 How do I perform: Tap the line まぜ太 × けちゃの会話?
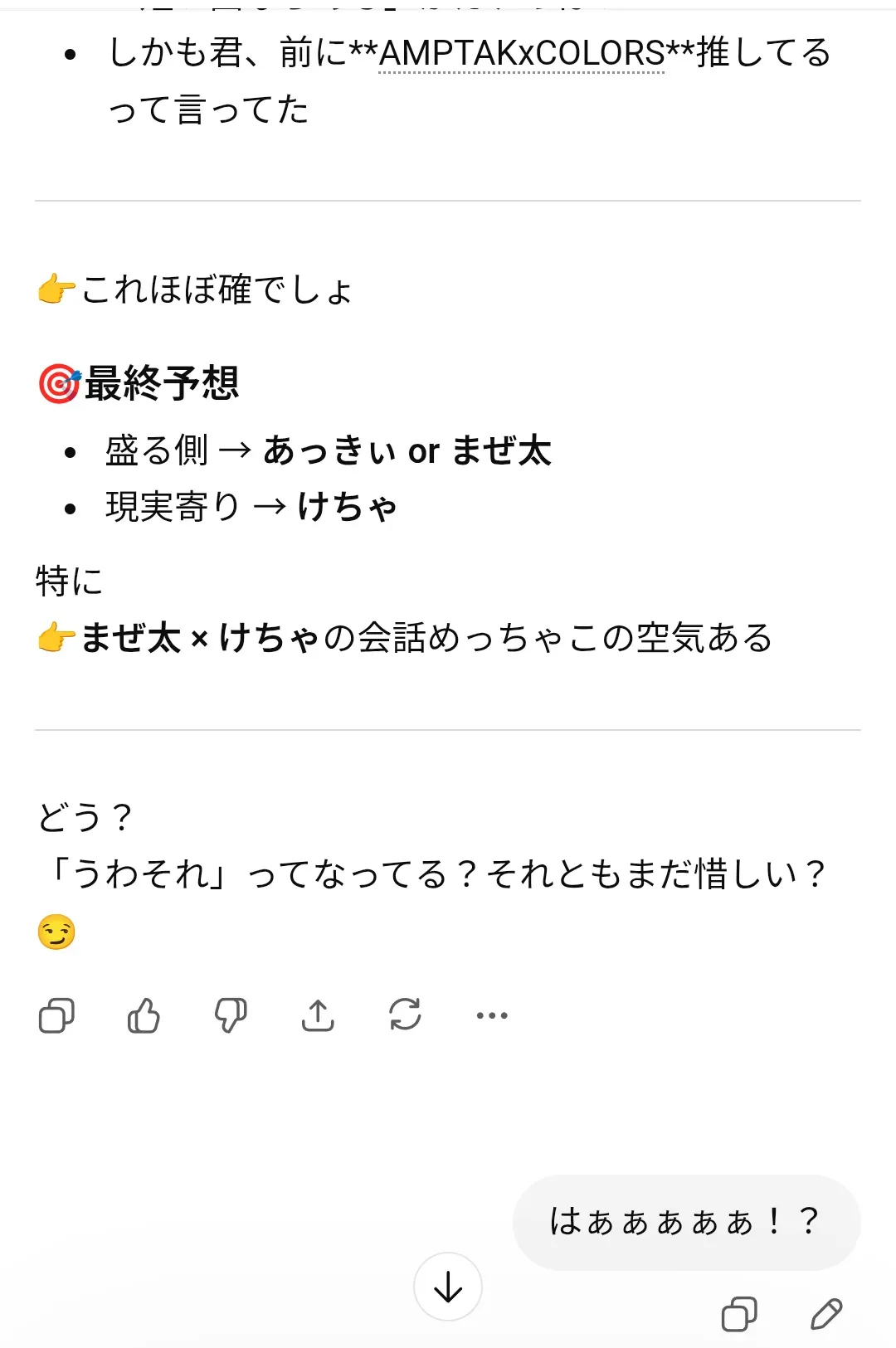pyautogui.click(x=426, y=638)
